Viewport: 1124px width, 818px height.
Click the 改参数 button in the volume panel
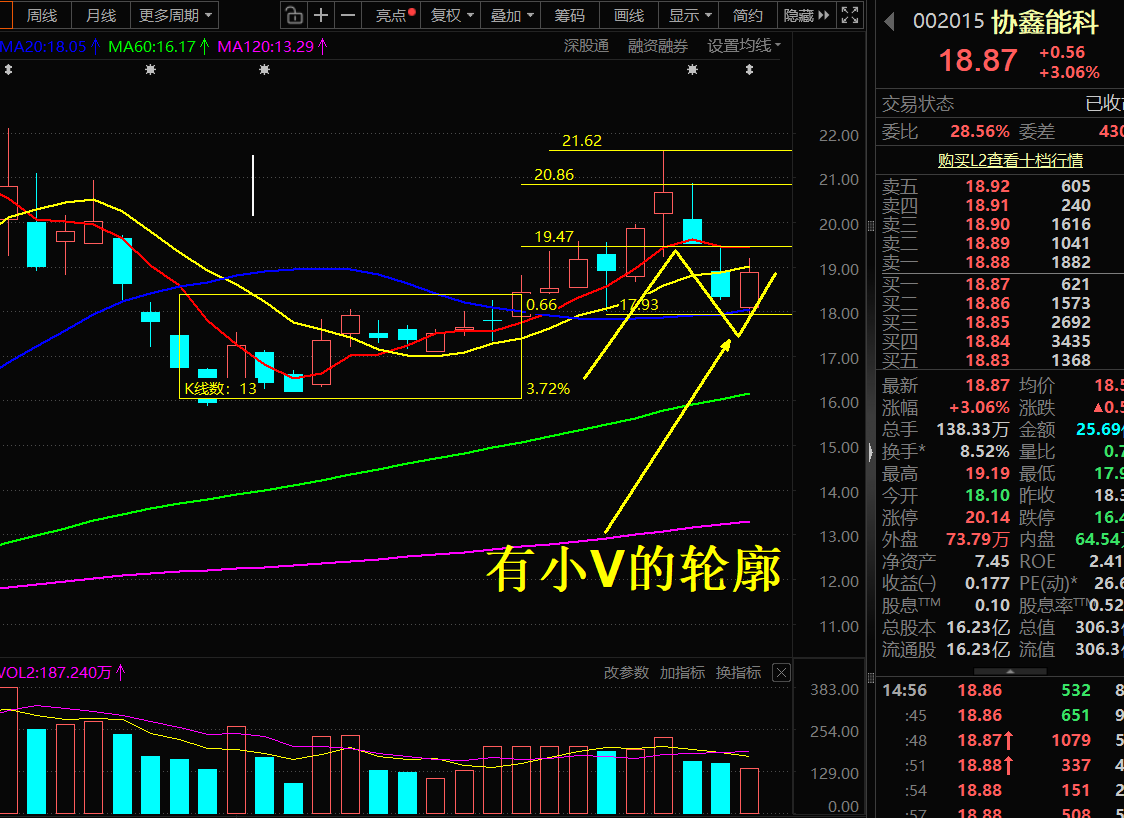[x=626, y=672]
